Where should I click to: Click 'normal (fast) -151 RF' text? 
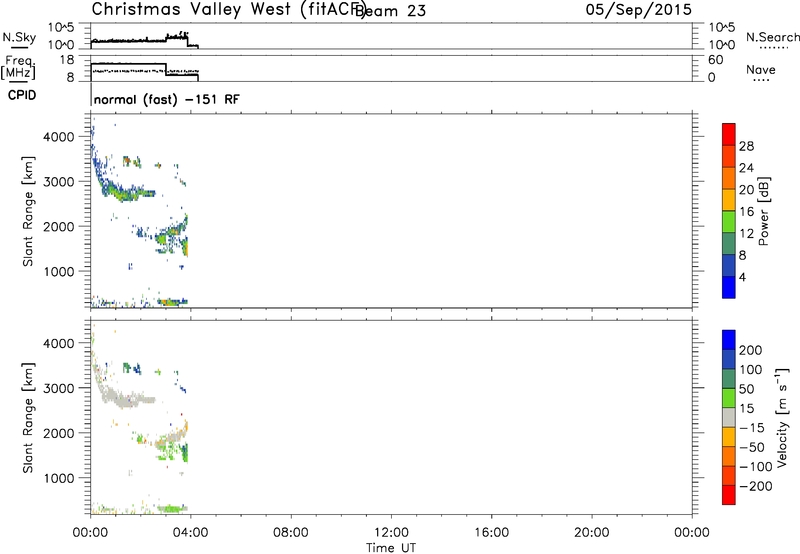pyautogui.click(x=166, y=99)
